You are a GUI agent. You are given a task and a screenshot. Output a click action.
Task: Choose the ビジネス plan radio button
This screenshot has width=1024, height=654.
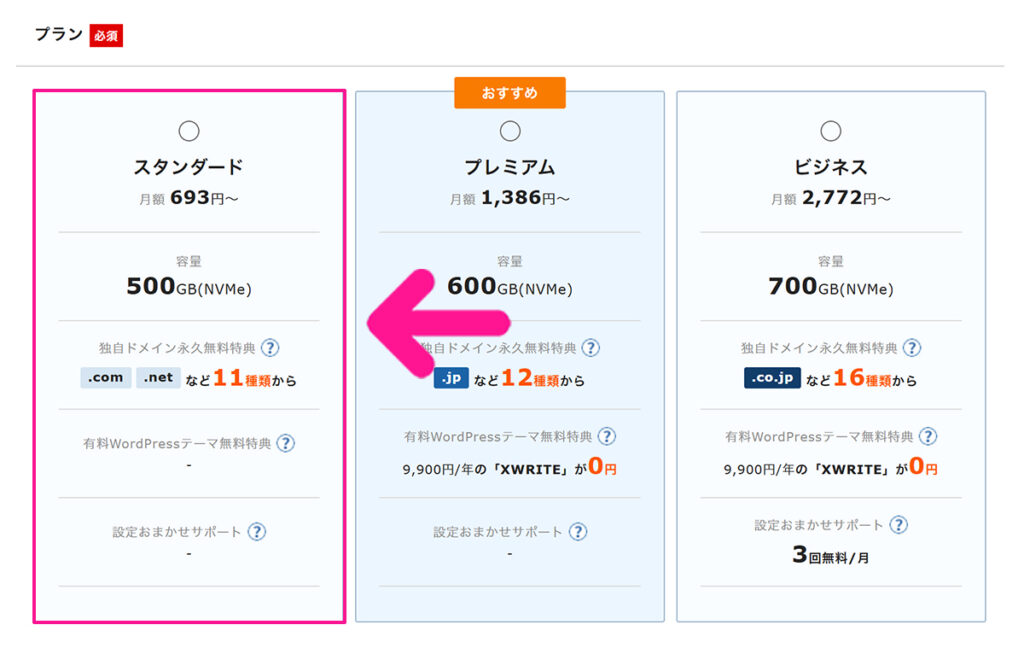point(830,131)
